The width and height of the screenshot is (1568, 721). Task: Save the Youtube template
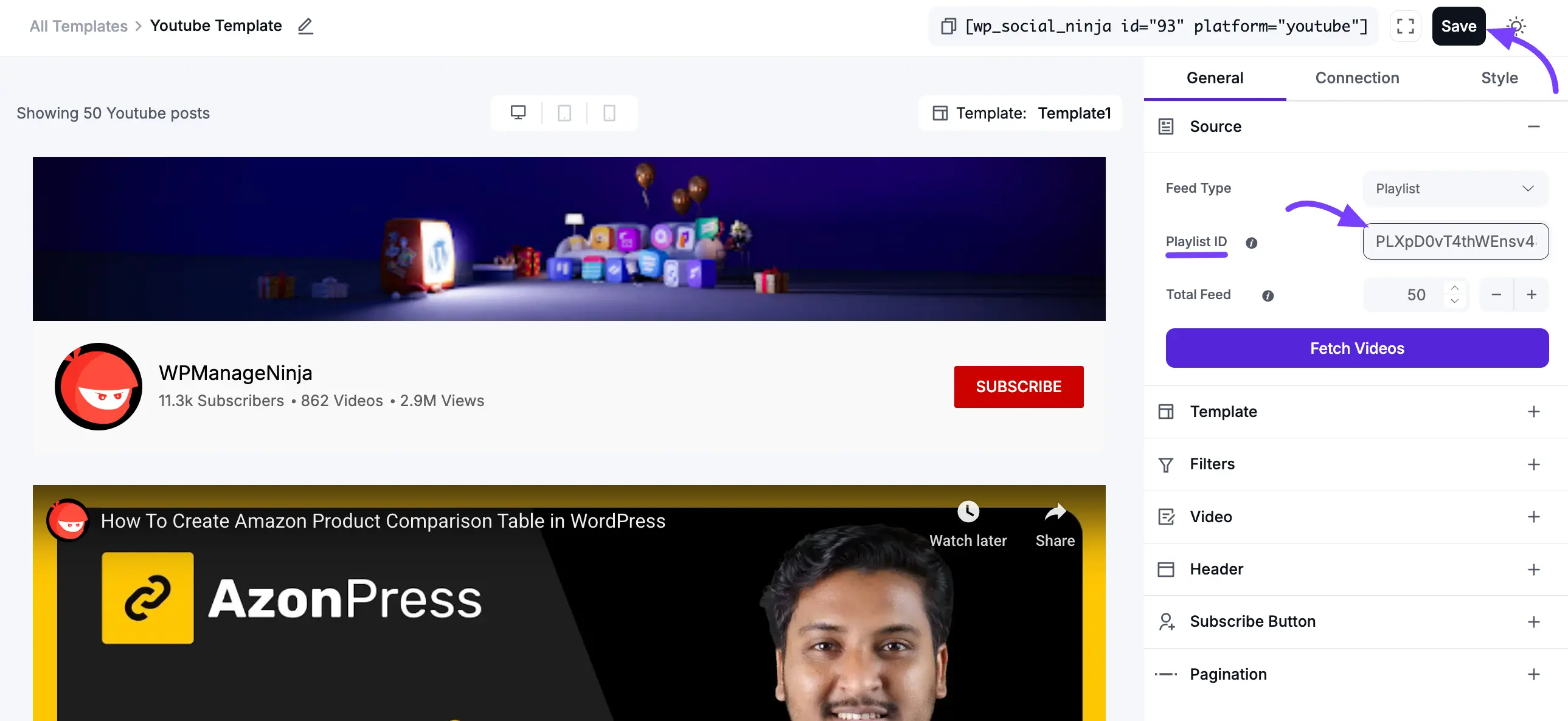click(1459, 26)
